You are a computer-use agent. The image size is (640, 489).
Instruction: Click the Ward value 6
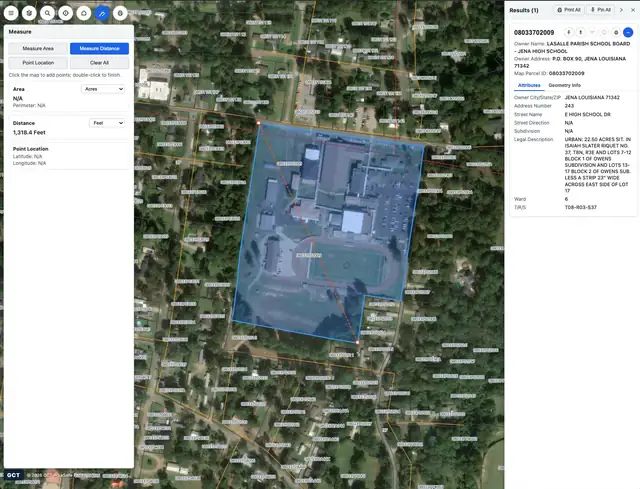(566, 199)
